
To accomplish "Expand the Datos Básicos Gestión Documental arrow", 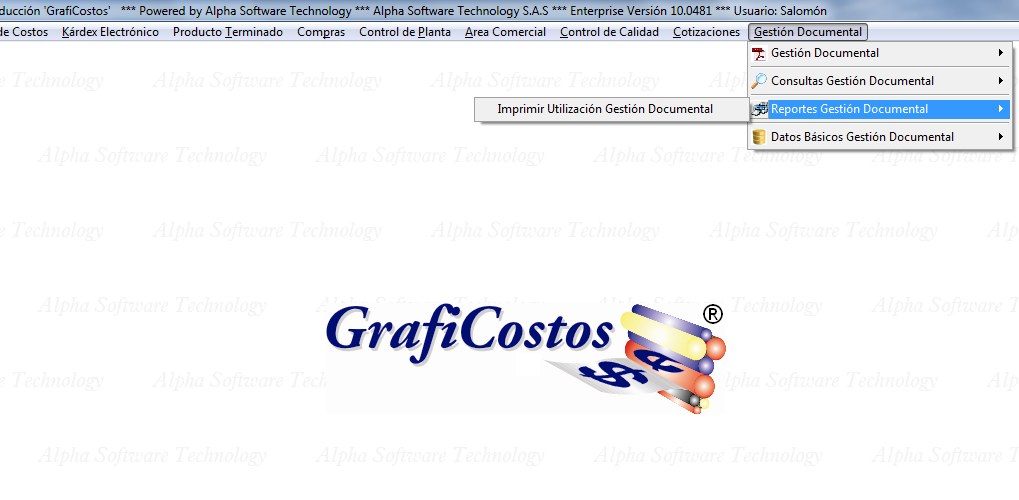I will 1000,137.
